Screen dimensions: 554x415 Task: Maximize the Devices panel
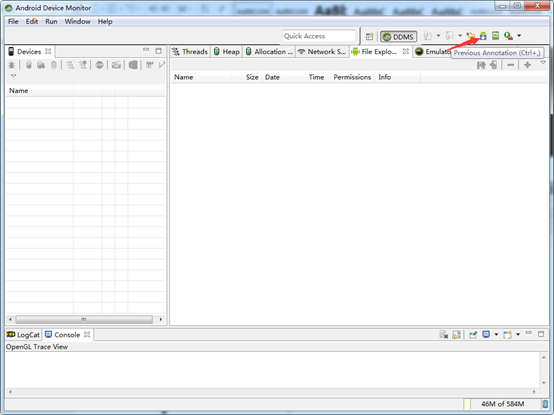point(159,51)
